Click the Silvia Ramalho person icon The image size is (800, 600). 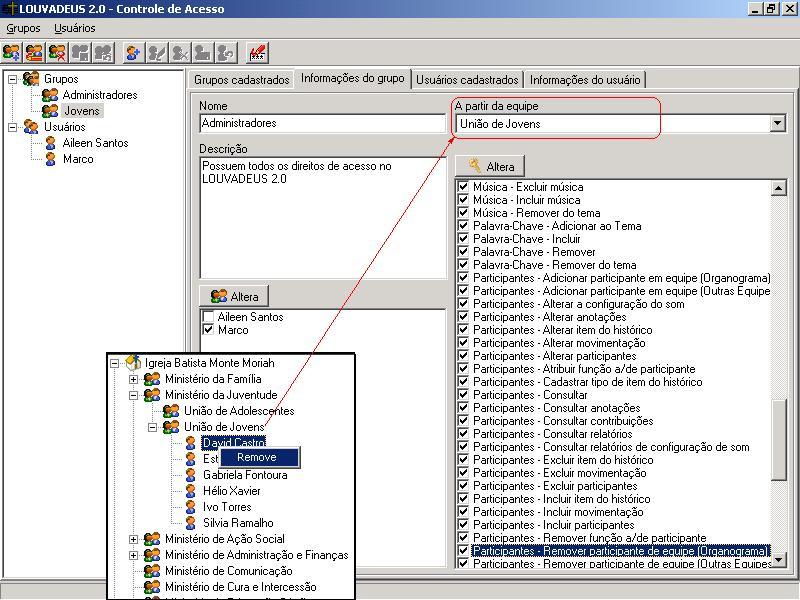[191, 523]
